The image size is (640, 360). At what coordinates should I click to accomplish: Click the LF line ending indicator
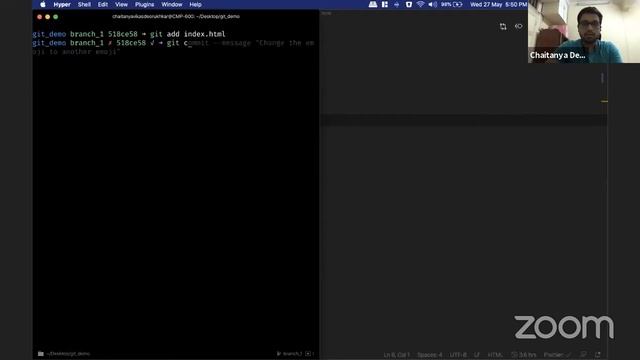click(477, 355)
